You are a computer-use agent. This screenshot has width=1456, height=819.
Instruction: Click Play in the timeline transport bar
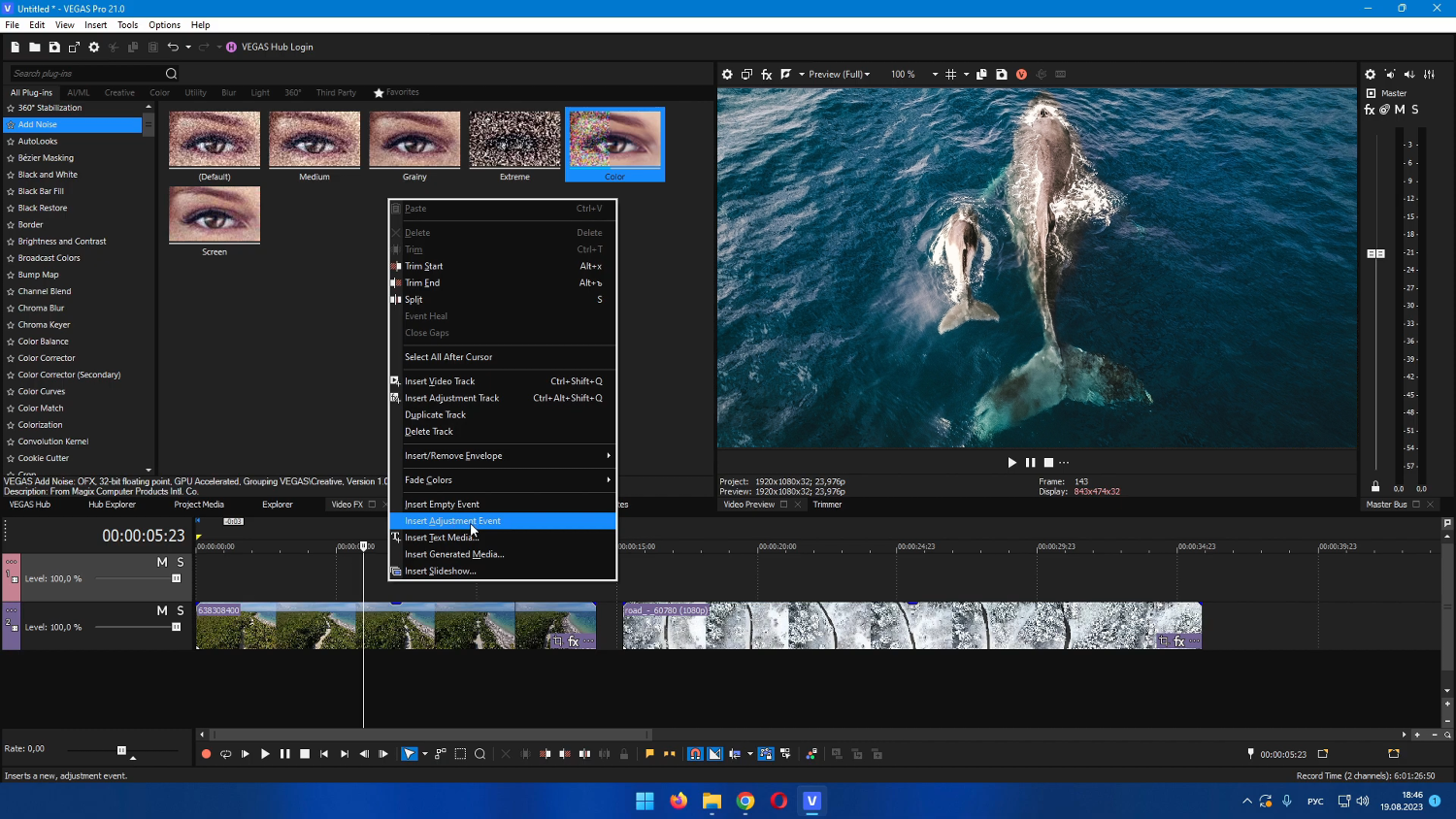[265, 754]
